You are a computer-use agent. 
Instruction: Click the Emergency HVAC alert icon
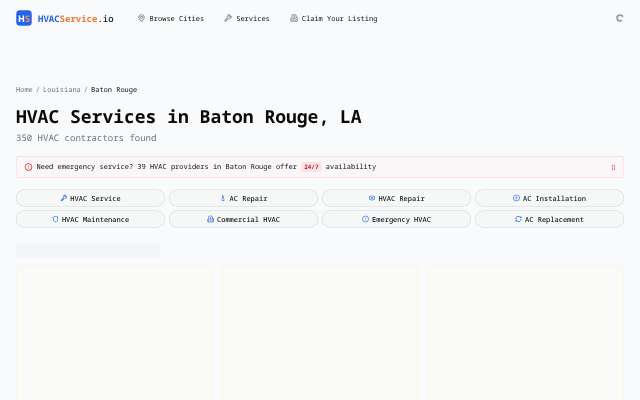tap(365, 219)
